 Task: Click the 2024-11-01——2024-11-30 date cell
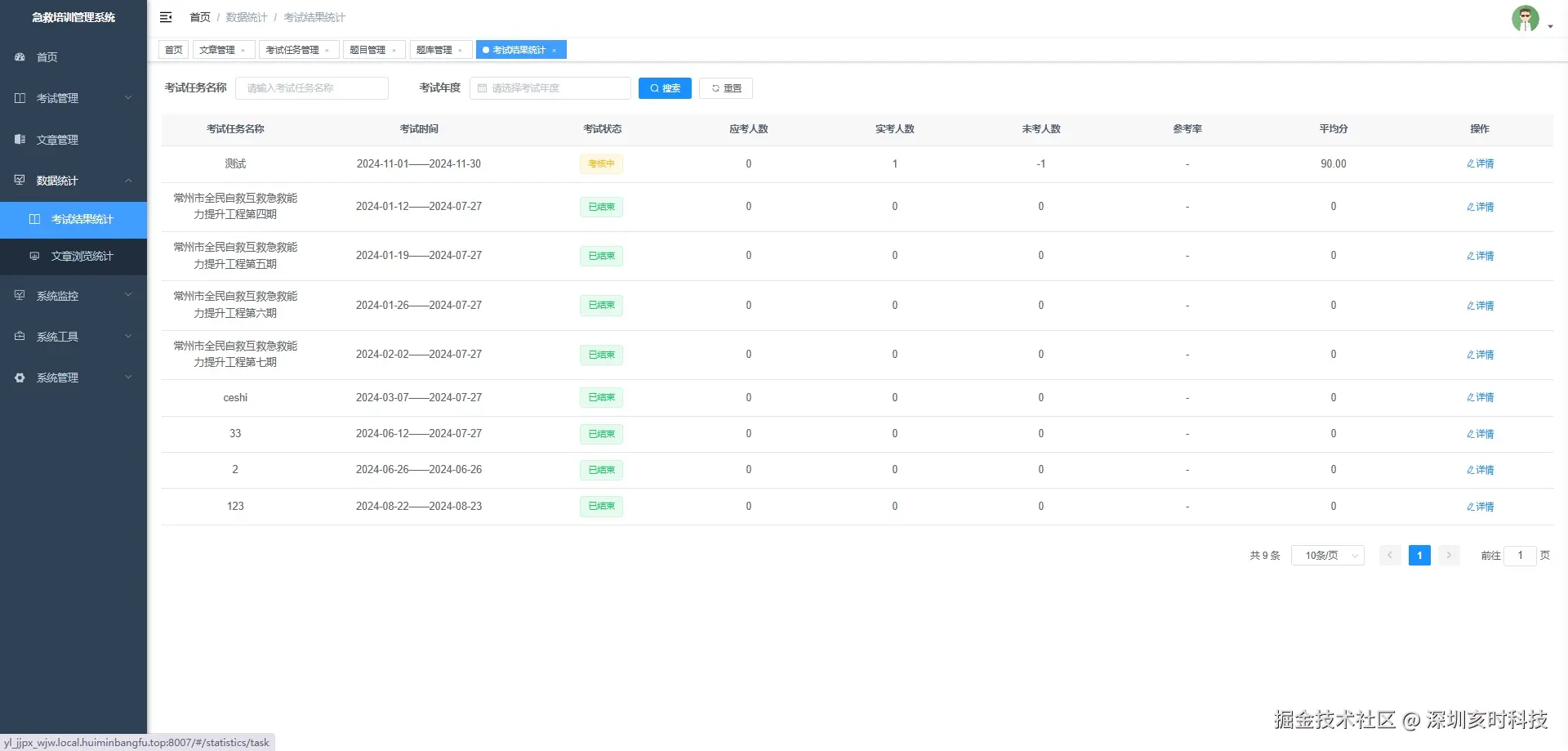click(x=419, y=164)
